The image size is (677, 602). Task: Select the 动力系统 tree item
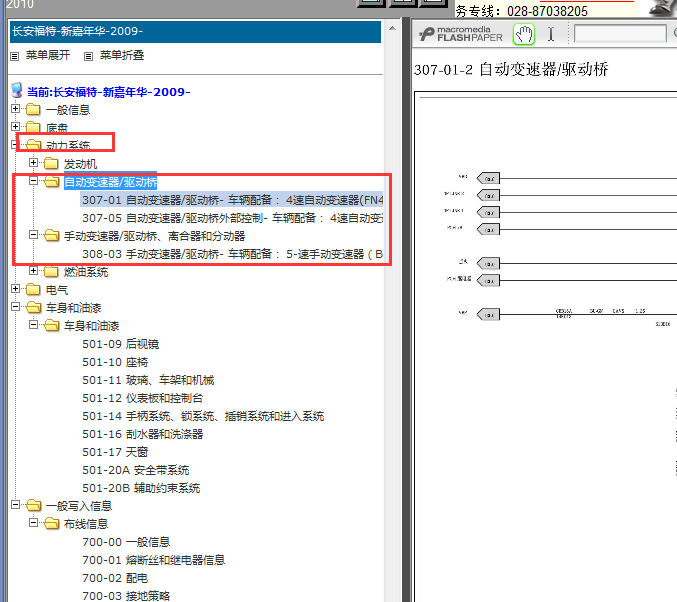(x=68, y=146)
